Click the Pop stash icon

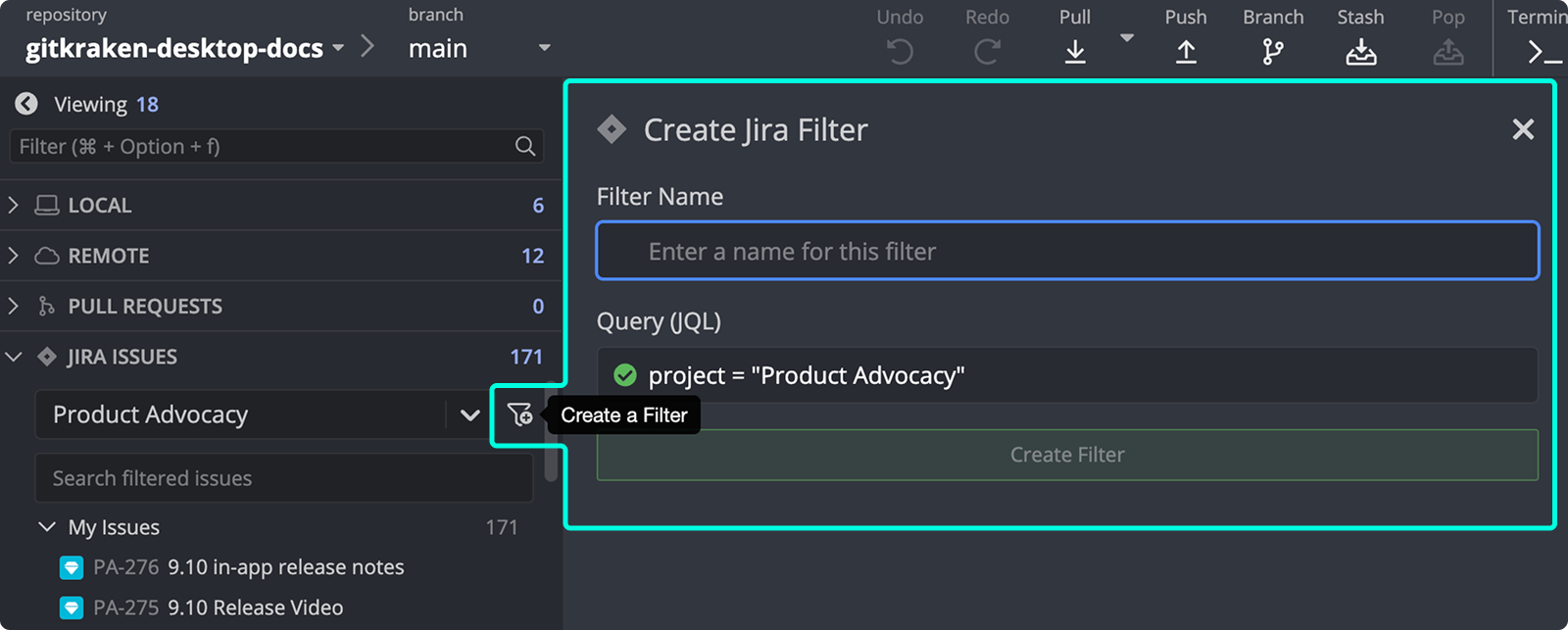pos(1447,51)
